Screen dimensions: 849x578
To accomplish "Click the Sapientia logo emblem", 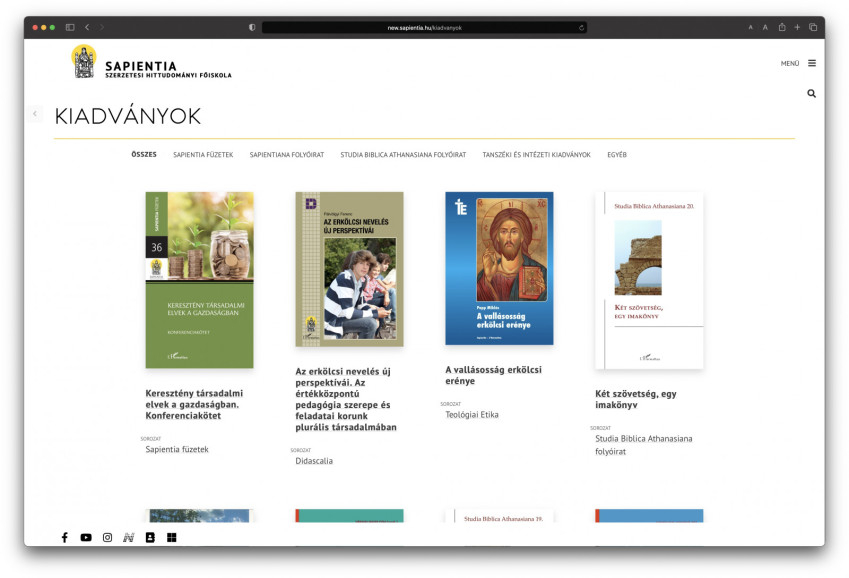I will (x=84, y=61).
